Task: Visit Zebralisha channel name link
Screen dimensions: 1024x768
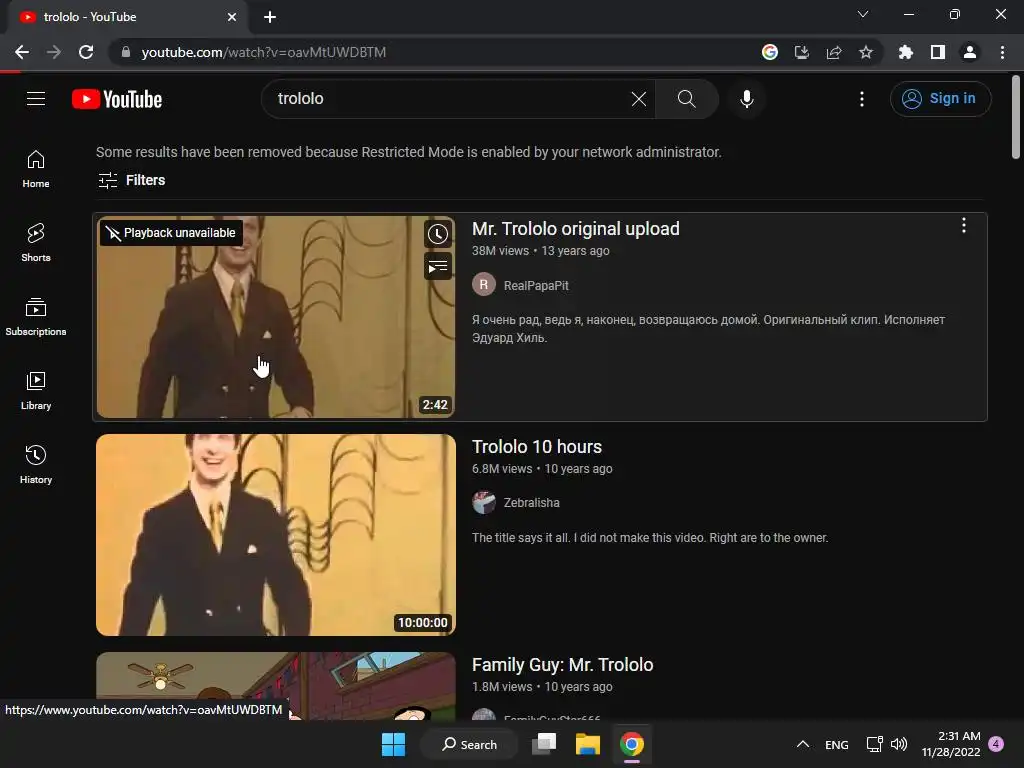Action: (x=532, y=503)
